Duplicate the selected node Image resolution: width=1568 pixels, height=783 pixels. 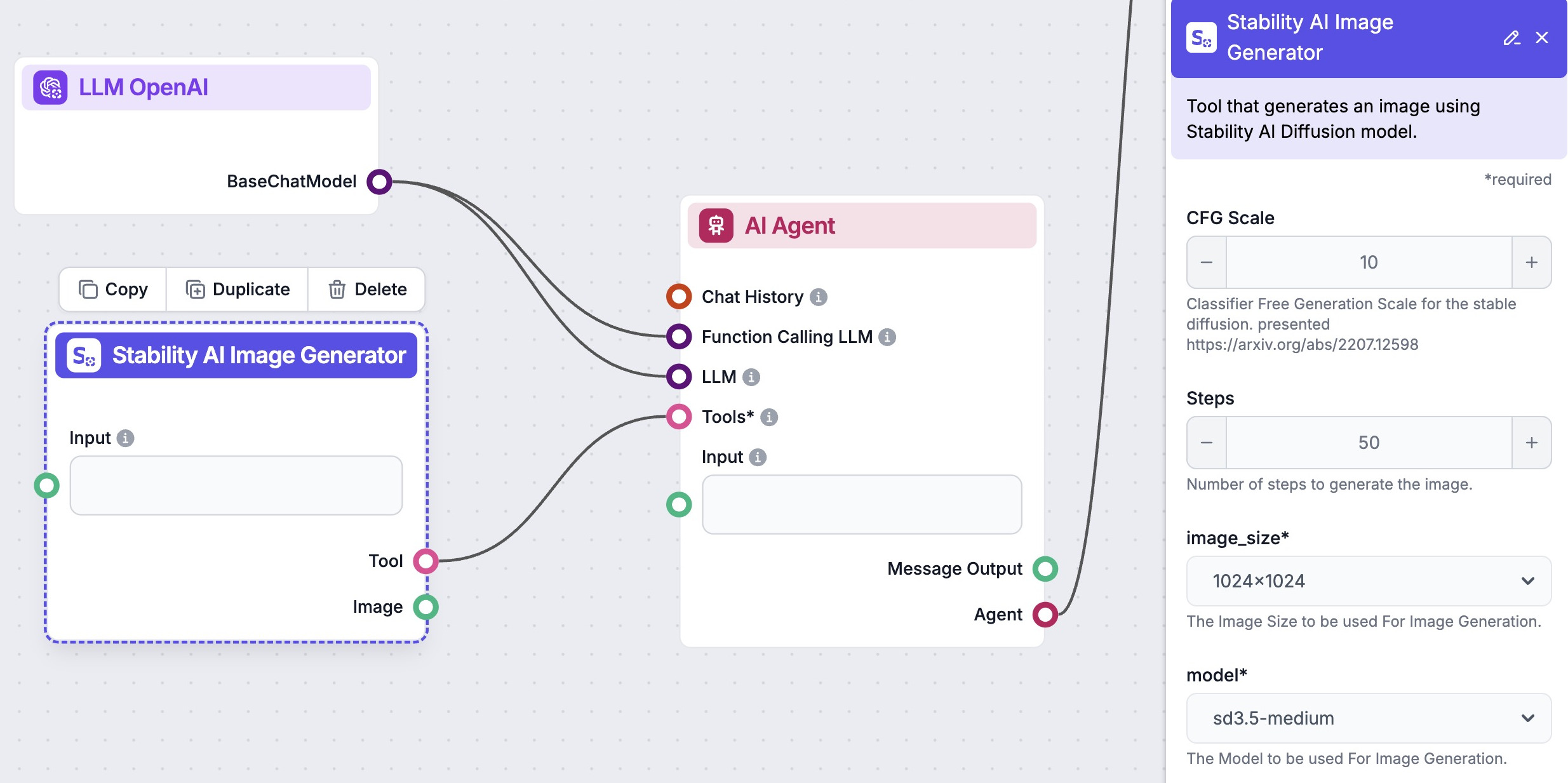coord(238,290)
